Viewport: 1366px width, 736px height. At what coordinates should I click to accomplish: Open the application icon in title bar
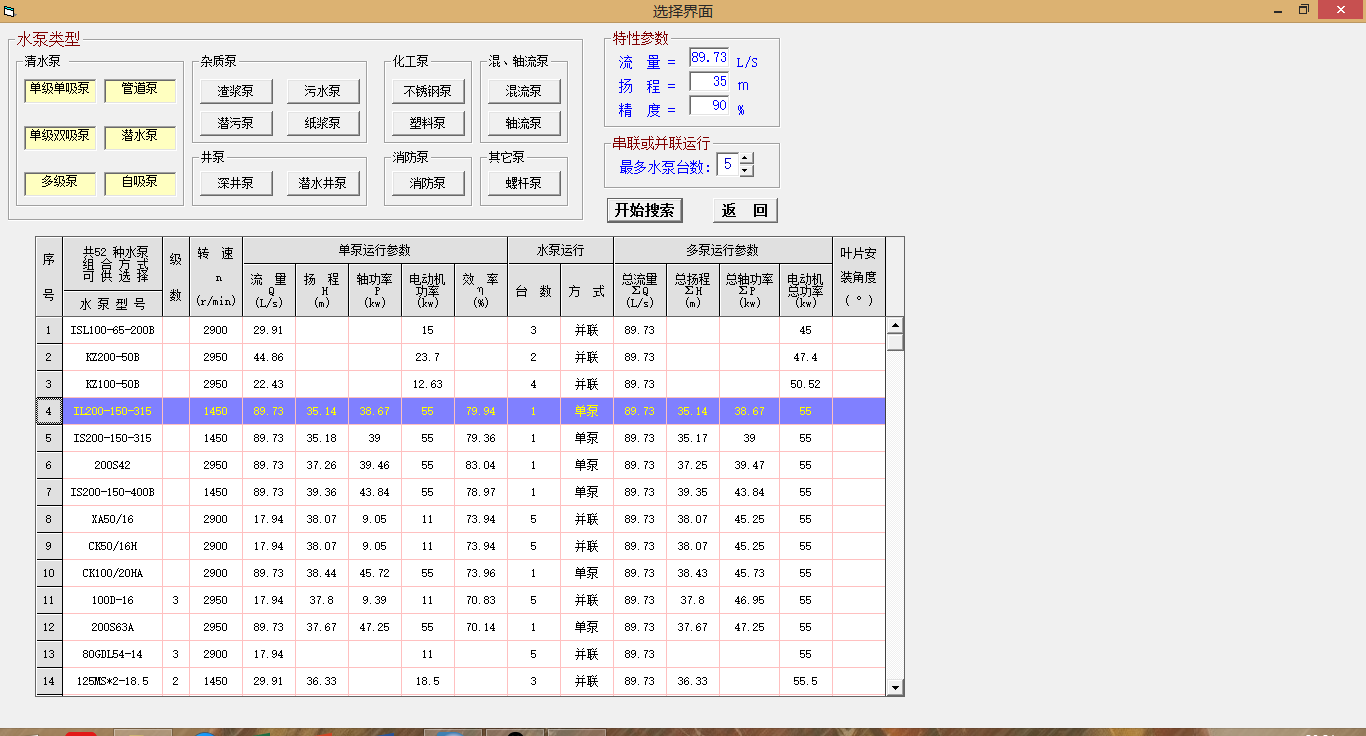[x=9, y=11]
